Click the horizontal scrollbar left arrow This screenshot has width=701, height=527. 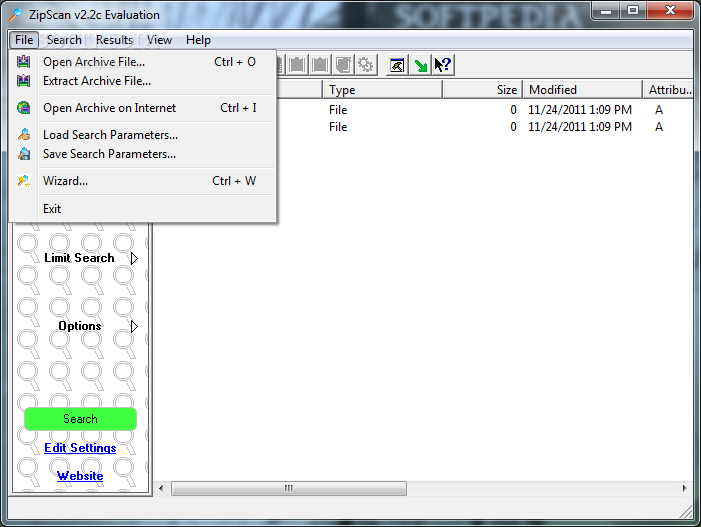(x=161, y=488)
